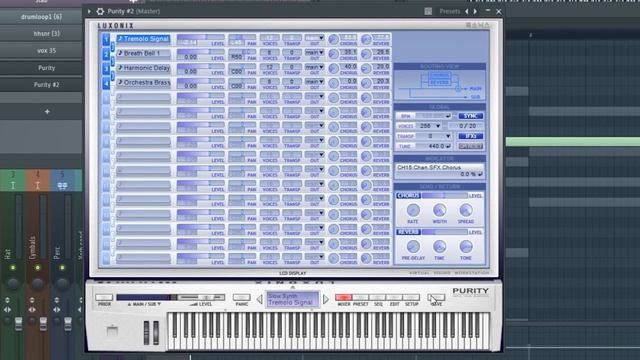Select drumloop1 (6) channel in rack
Image resolution: width=640 pixels, height=360 pixels.
[x=41, y=17]
